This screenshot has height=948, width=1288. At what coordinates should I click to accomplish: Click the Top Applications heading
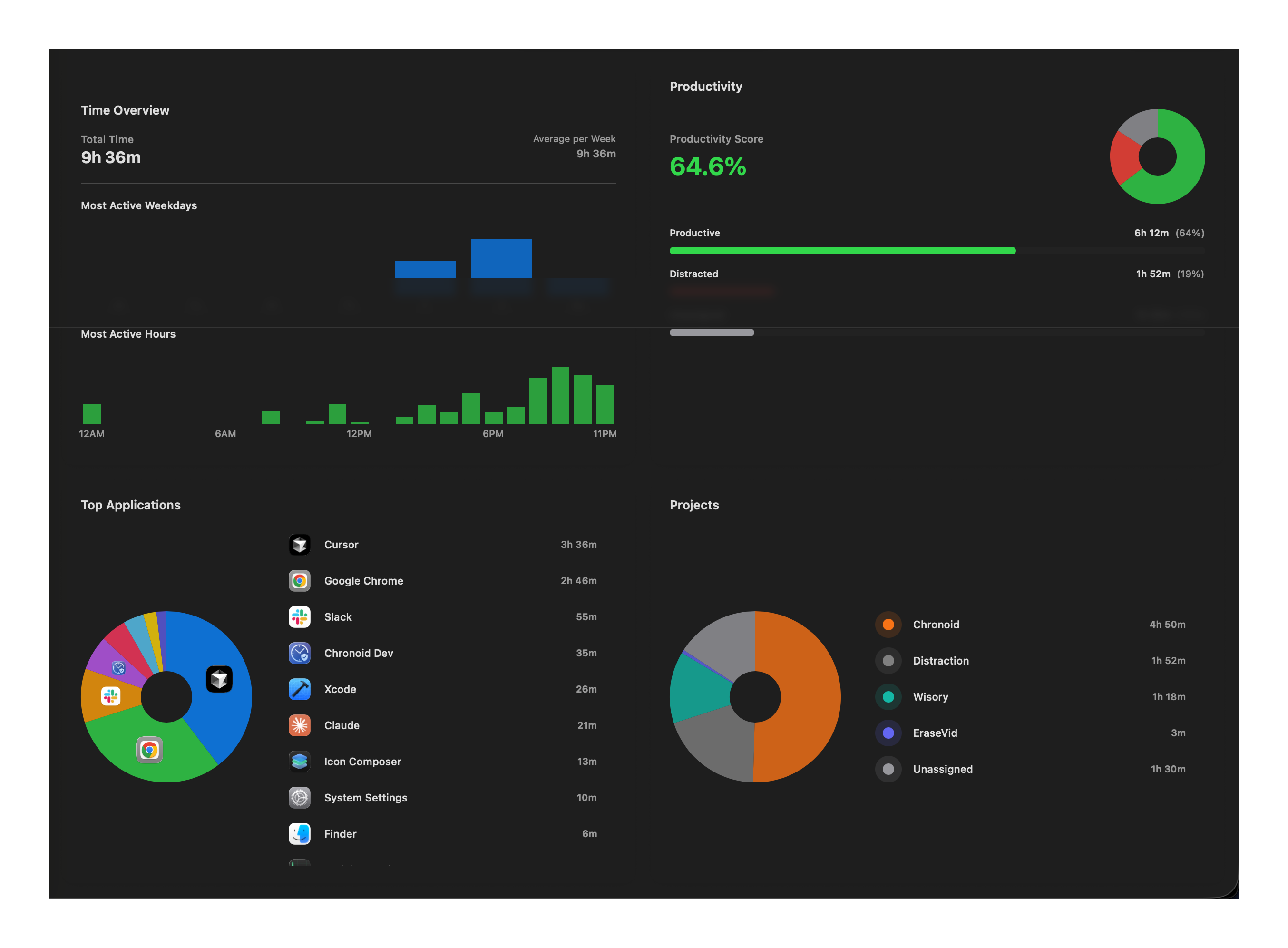[x=131, y=505]
